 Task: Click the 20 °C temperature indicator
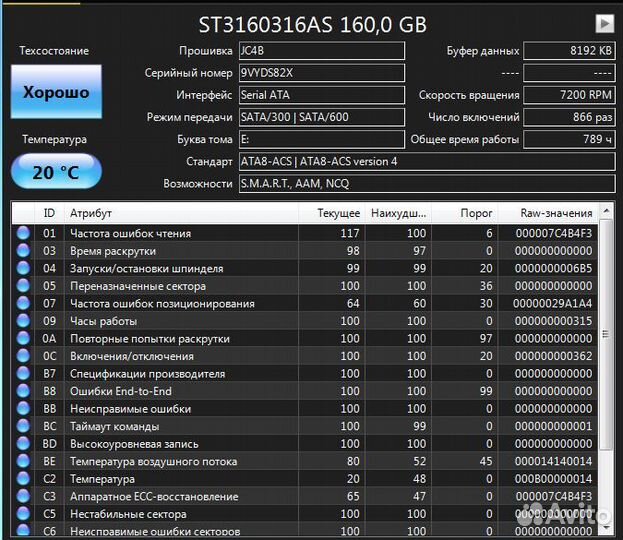point(56,172)
